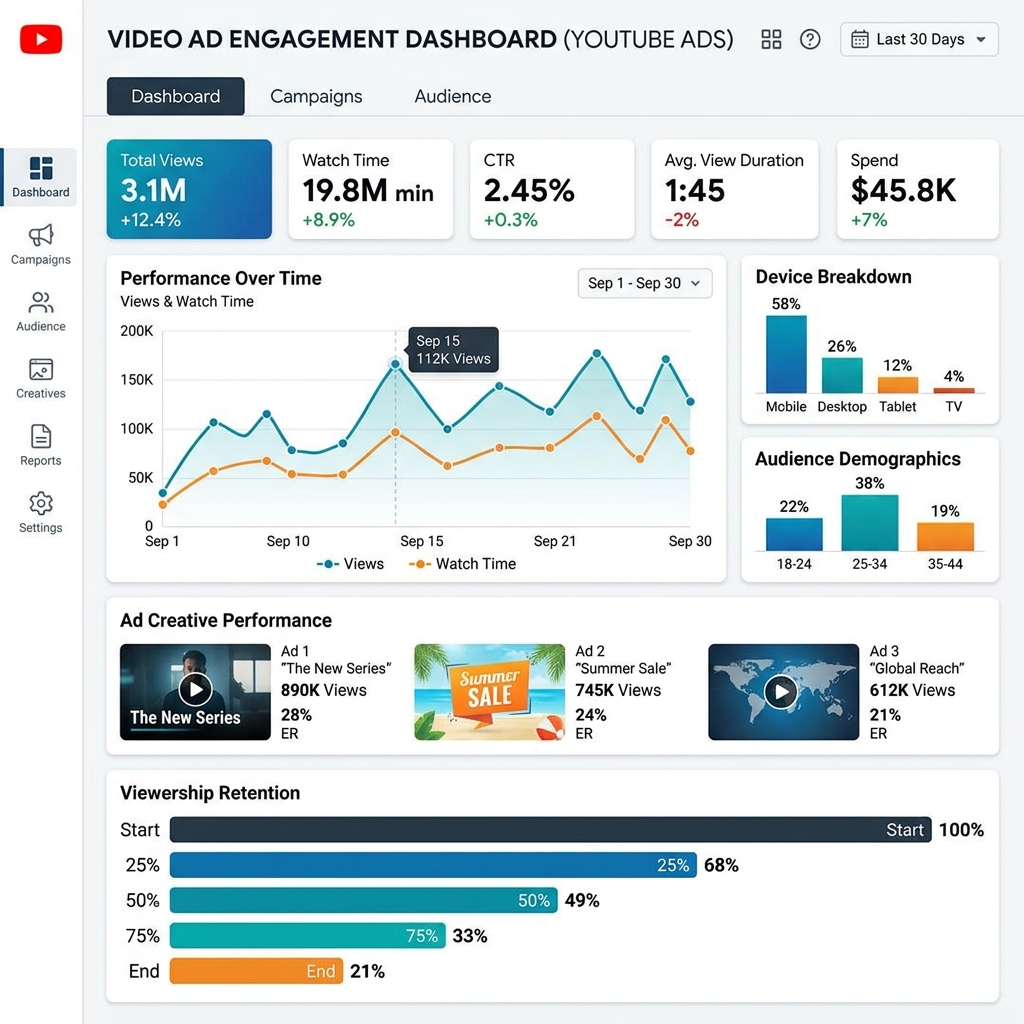Click "890K Views" for Ad 1
This screenshot has height=1024, width=1024.
pyautogui.click(x=324, y=690)
